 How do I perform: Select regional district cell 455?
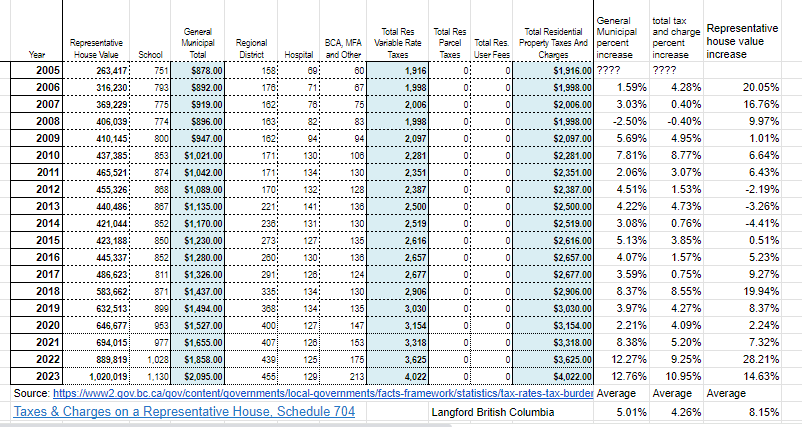(251, 376)
